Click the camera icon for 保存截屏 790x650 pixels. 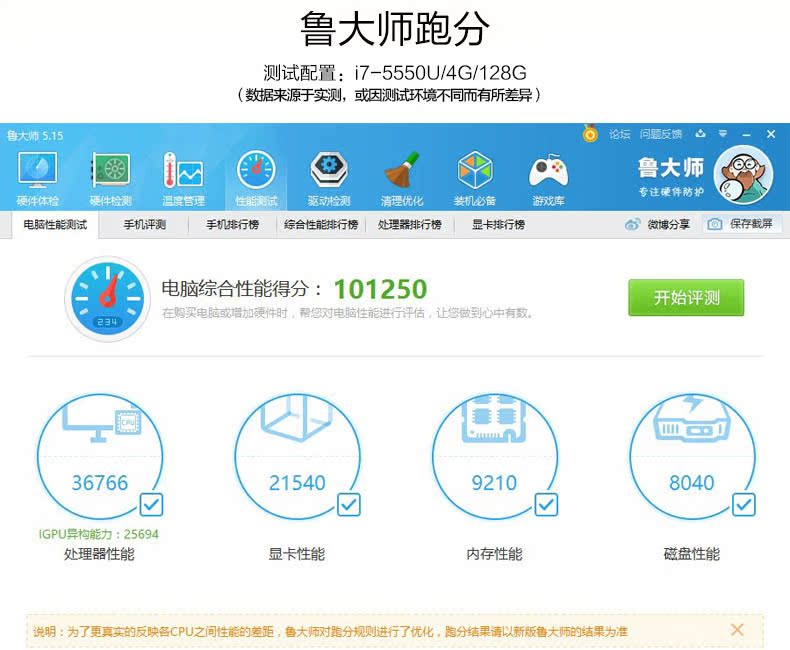tap(714, 224)
